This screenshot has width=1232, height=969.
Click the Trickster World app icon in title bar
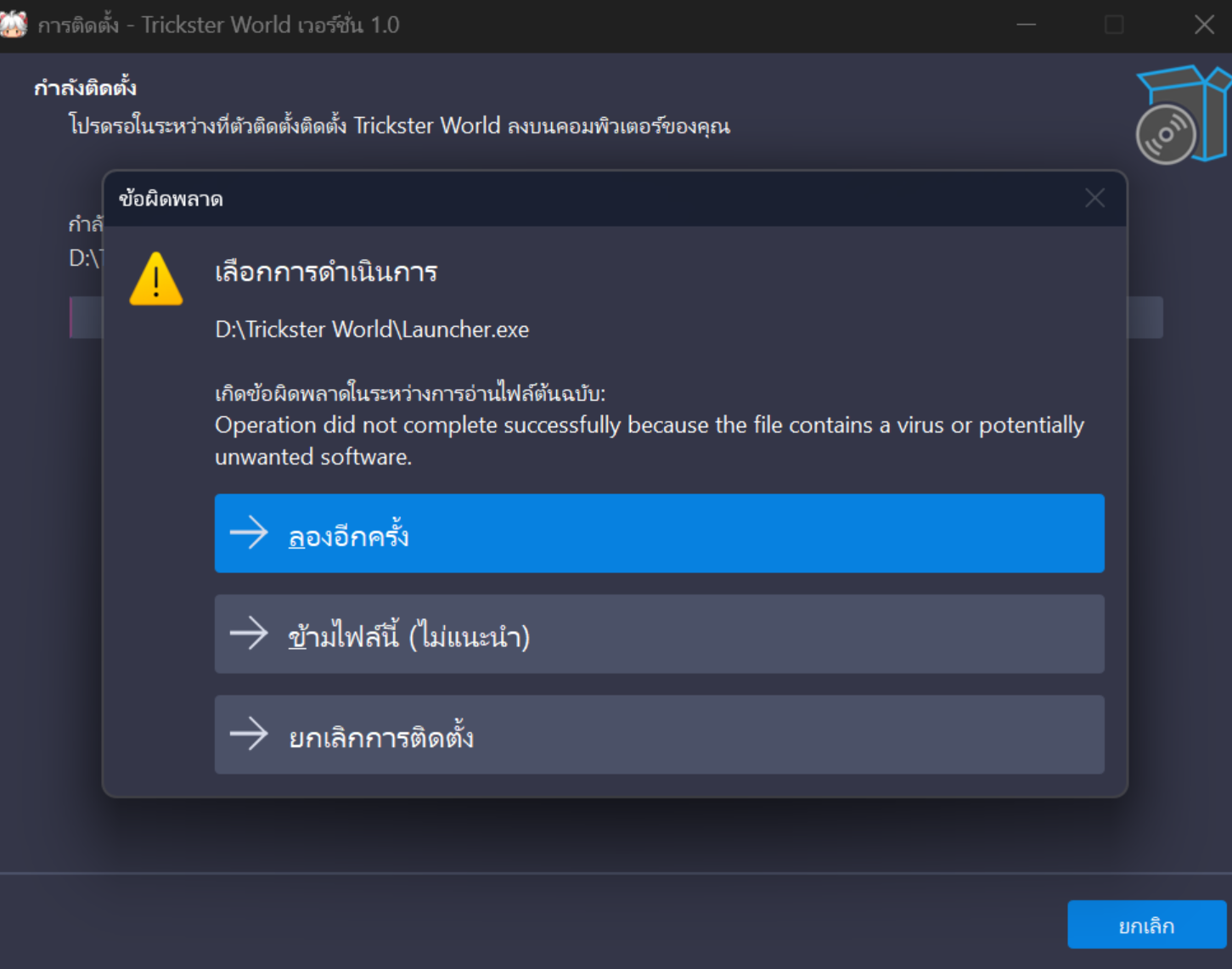click(x=13, y=25)
